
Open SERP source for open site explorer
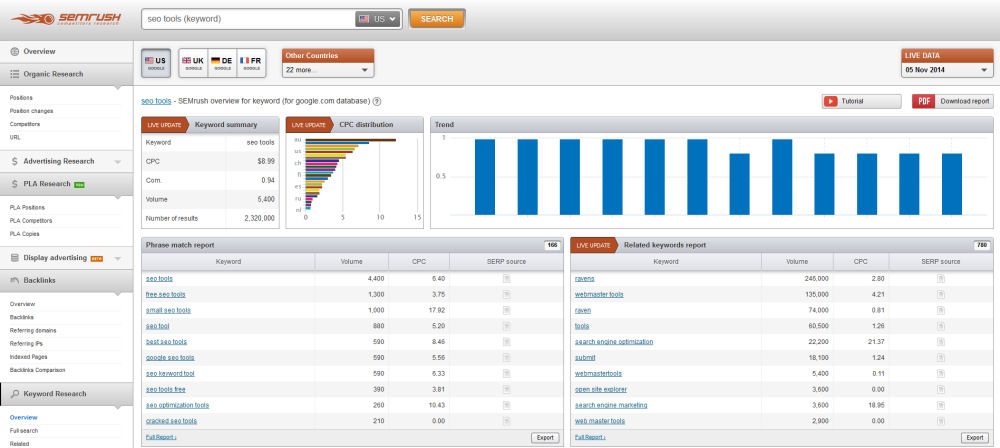pyautogui.click(x=941, y=389)
